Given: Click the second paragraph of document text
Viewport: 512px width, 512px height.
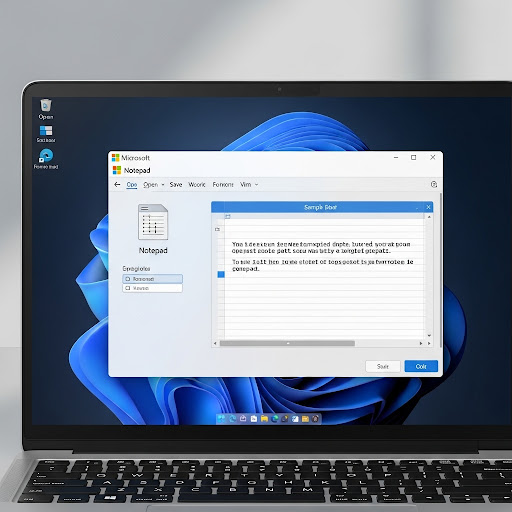Looking at the screenshot, I should click(x=322, y=265).
